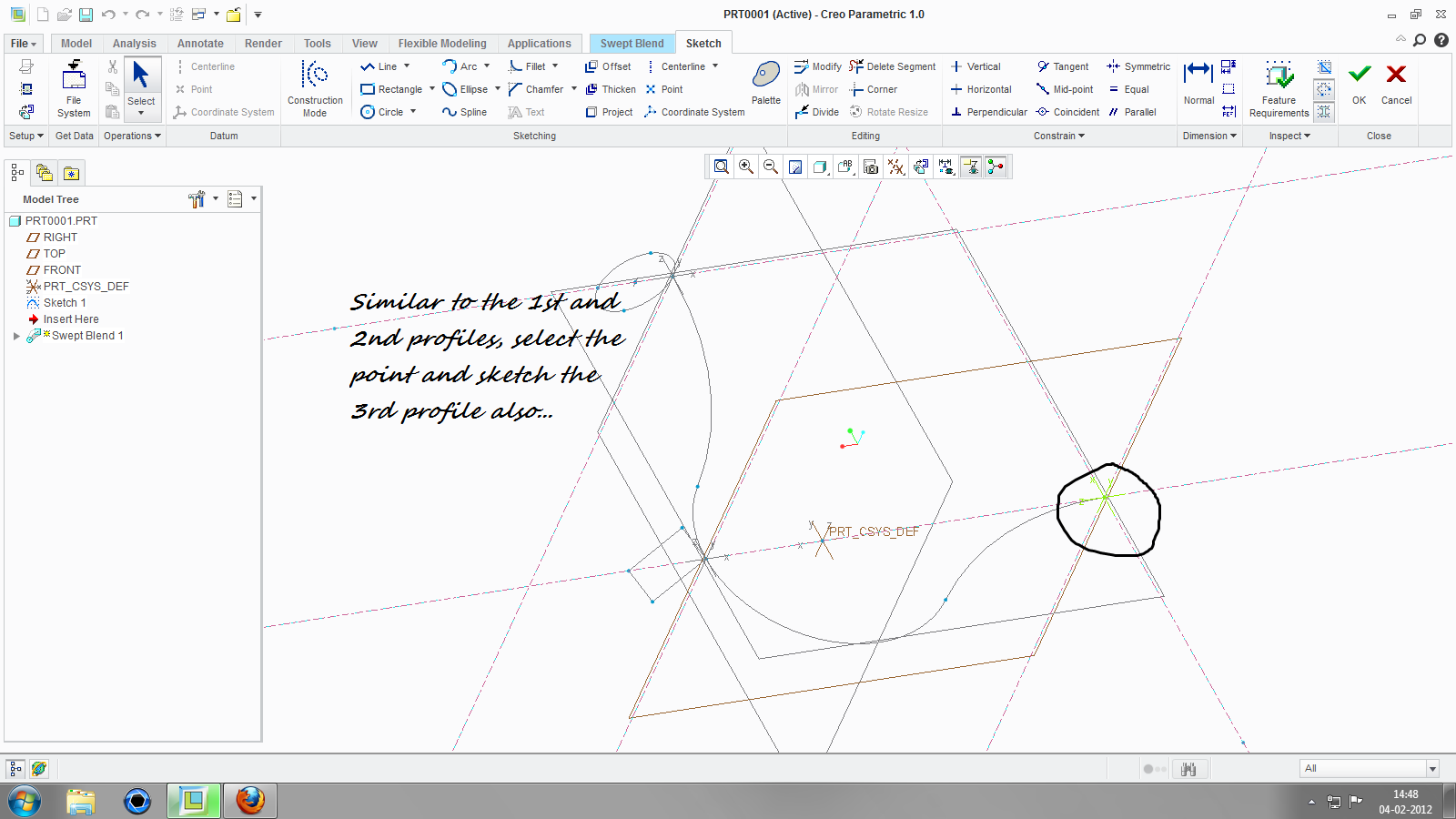Click the Feature Requirements button
Viewport: 1456px width, 819px height.
point(1279,88)
